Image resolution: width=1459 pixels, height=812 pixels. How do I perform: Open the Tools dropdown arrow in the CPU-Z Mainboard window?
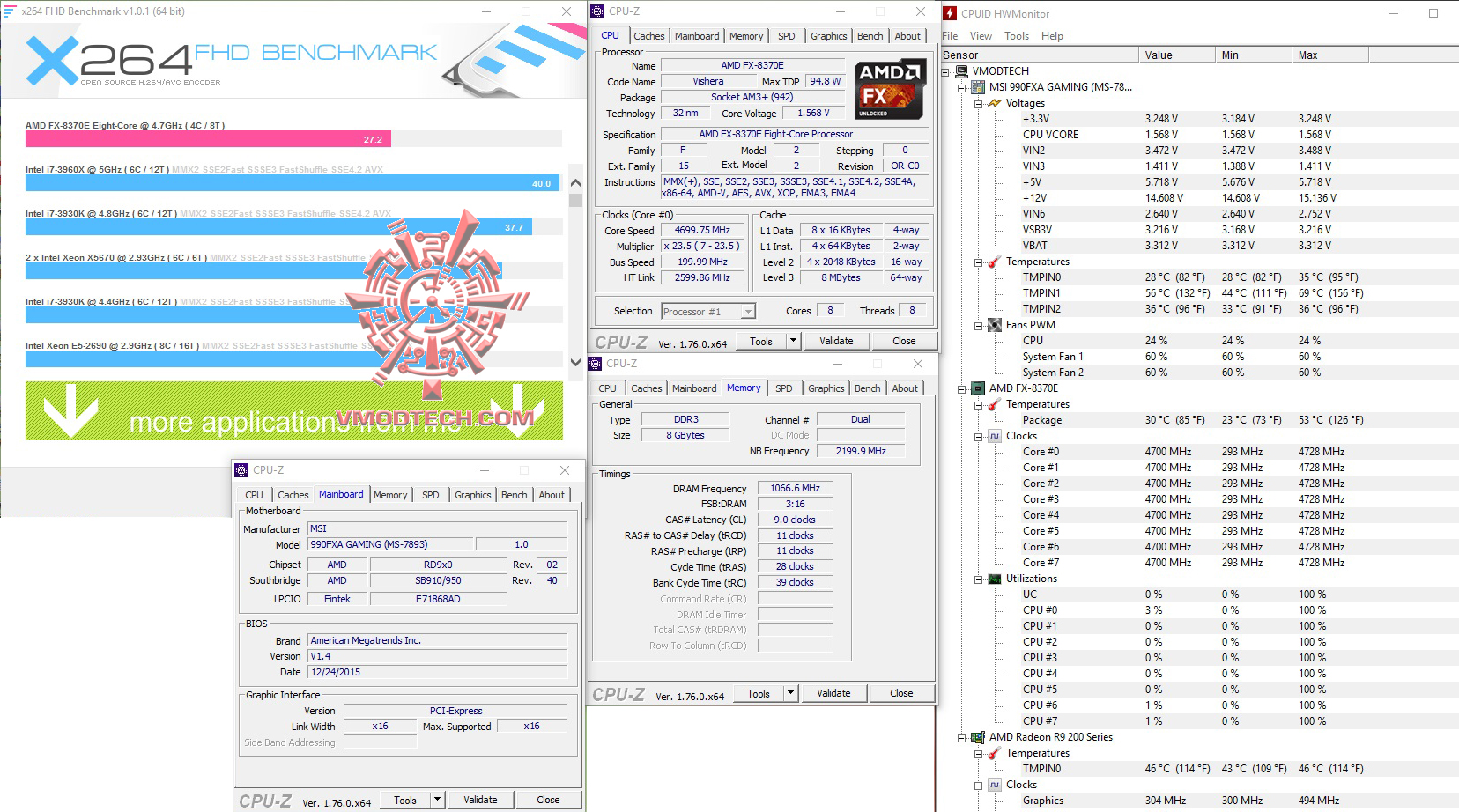437,800
